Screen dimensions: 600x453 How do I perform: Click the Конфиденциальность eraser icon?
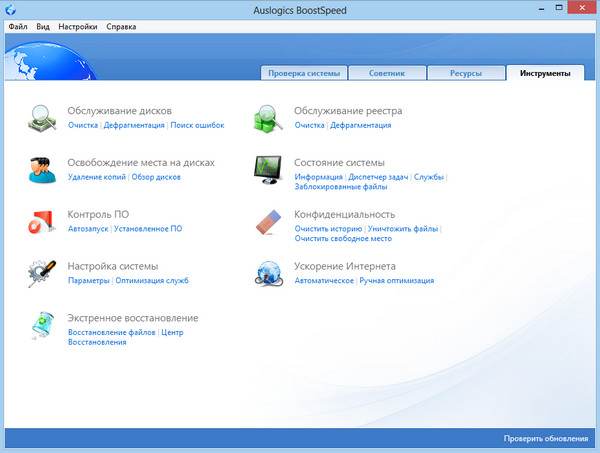268,222
